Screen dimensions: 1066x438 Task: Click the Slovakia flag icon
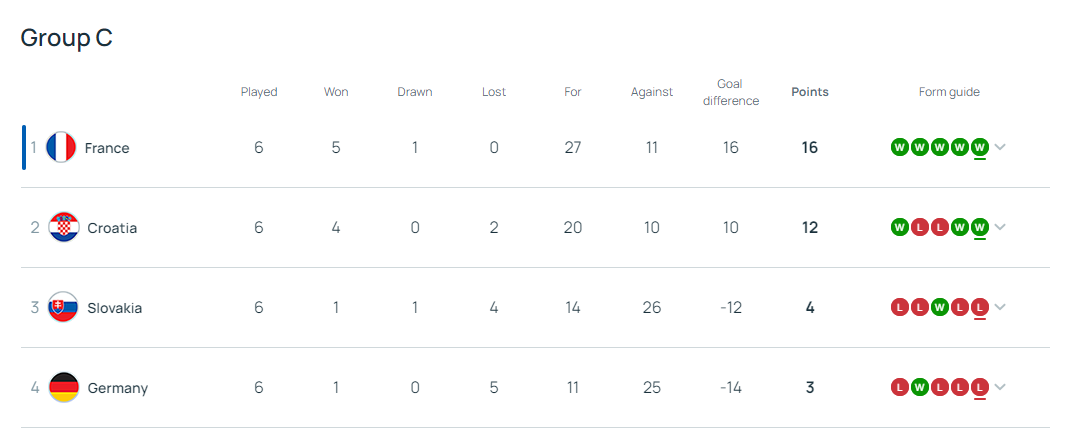64,308
